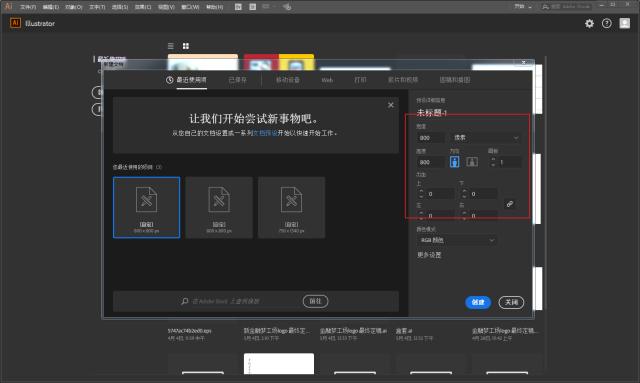The height and width of the screenshot is (383, 640).
Task: Switch to the Web tab
Action: coord(327,80)
